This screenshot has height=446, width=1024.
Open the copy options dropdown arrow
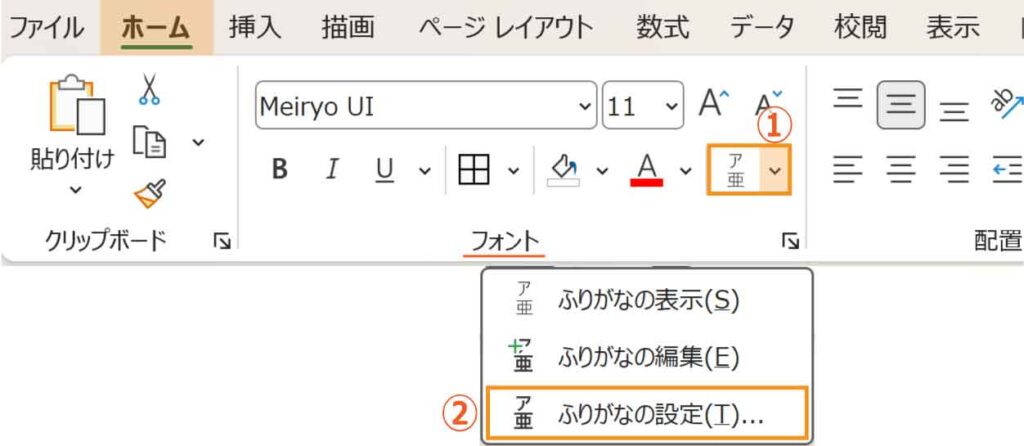198,142
